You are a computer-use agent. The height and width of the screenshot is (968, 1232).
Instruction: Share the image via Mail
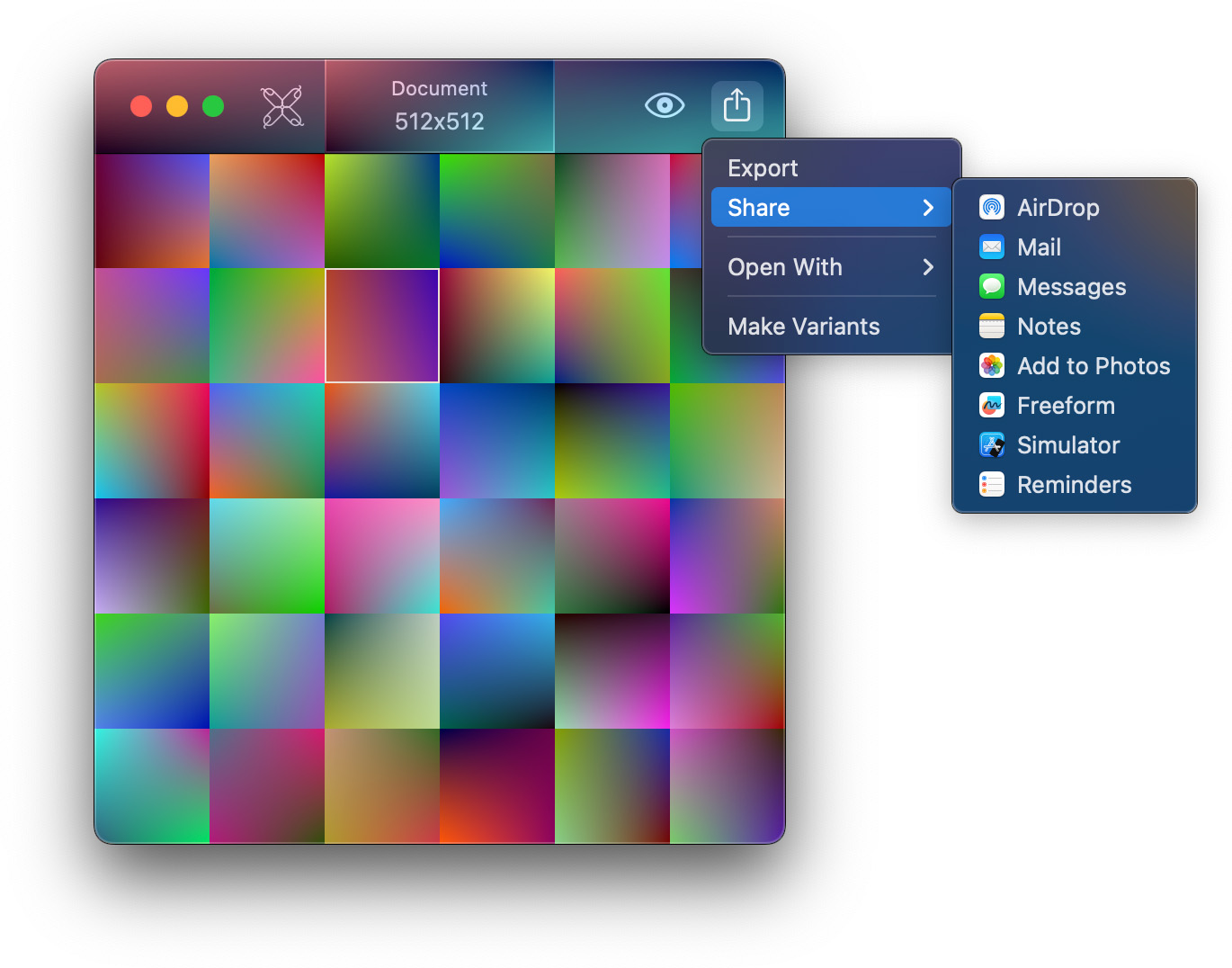[1039, 247]
